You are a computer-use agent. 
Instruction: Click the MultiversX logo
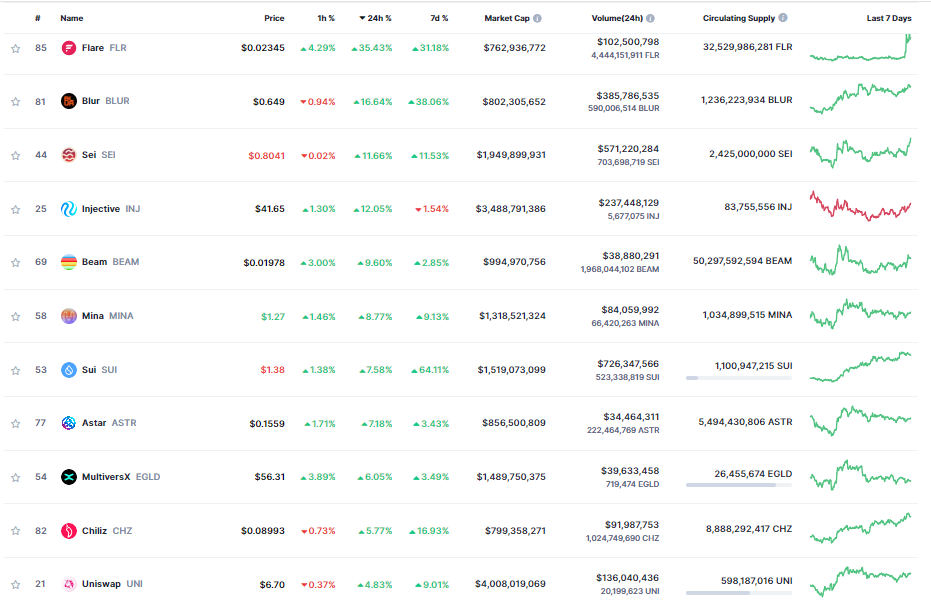coord(69,477)
